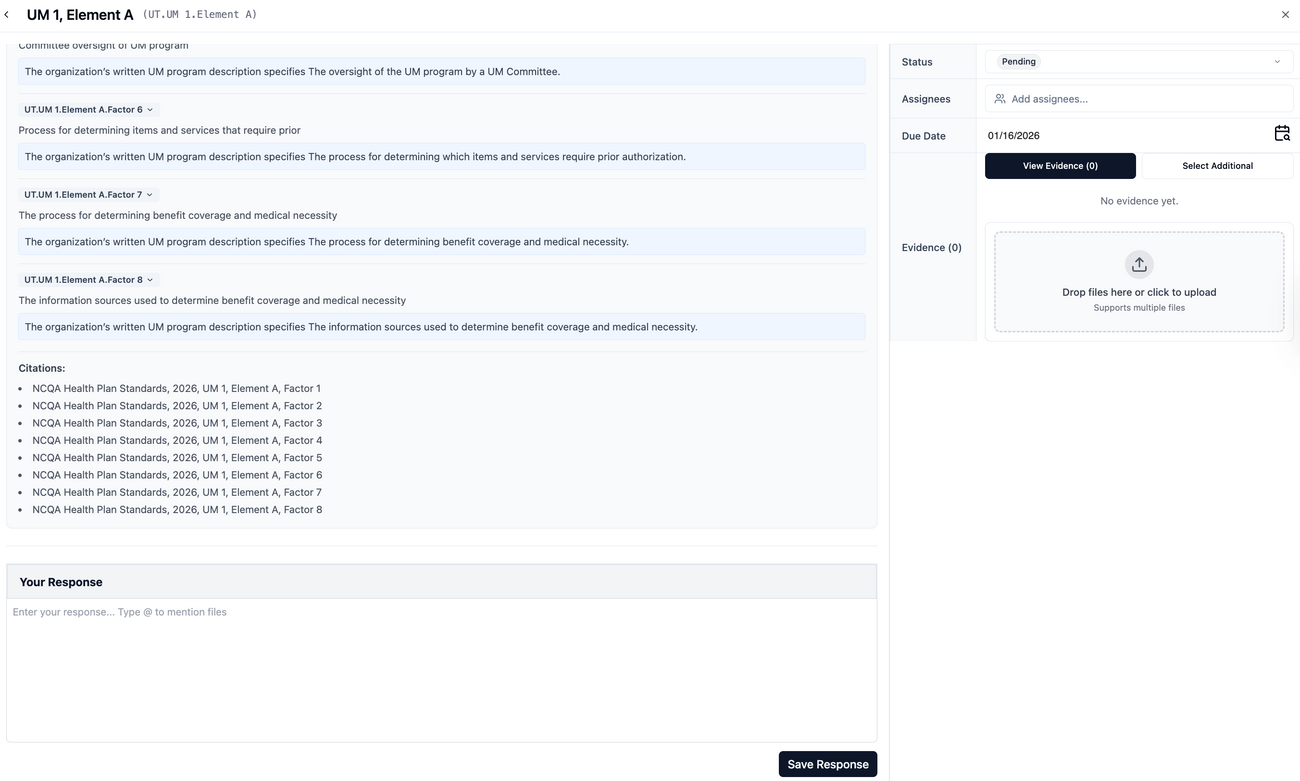
Task: Expand the UT.UM 1.Element A.Factor 8 chevron
Action: click(148, 279)
